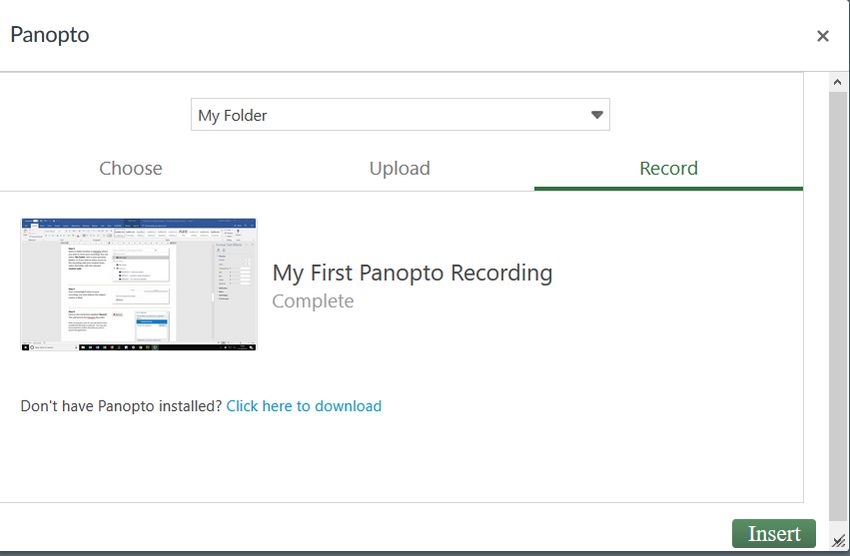Click the My First Panopto Recording title
850x556 pixels.
pyautogui.click(x=412, y=273)
